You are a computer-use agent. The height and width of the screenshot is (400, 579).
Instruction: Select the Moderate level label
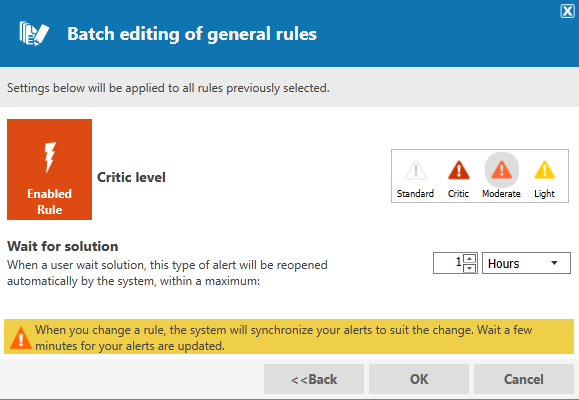501,194
